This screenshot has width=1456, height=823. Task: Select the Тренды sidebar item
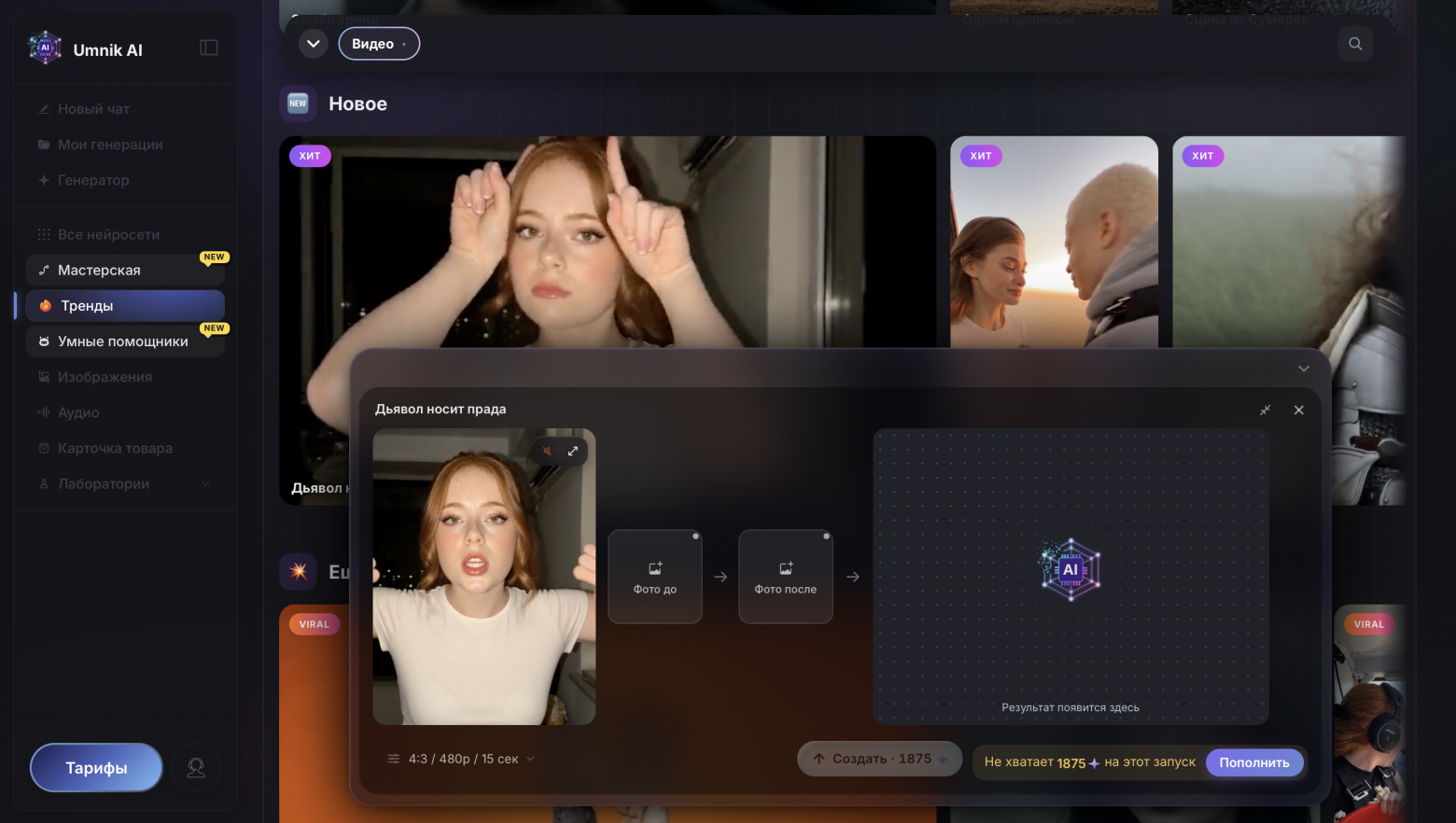point(125,305)
